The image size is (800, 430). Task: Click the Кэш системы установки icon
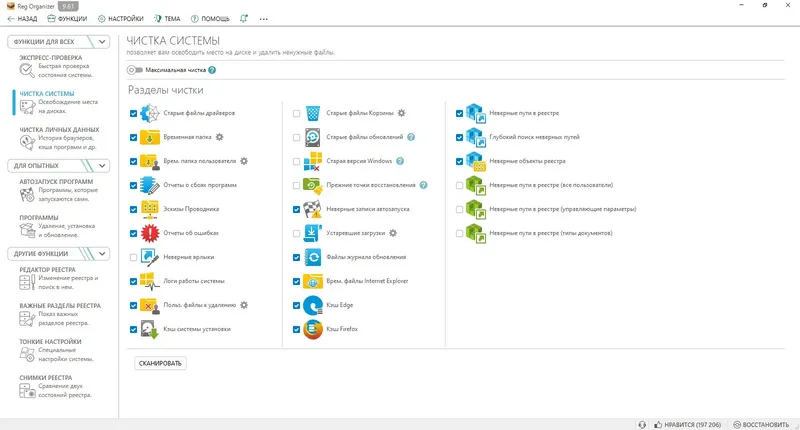point(149,329)
